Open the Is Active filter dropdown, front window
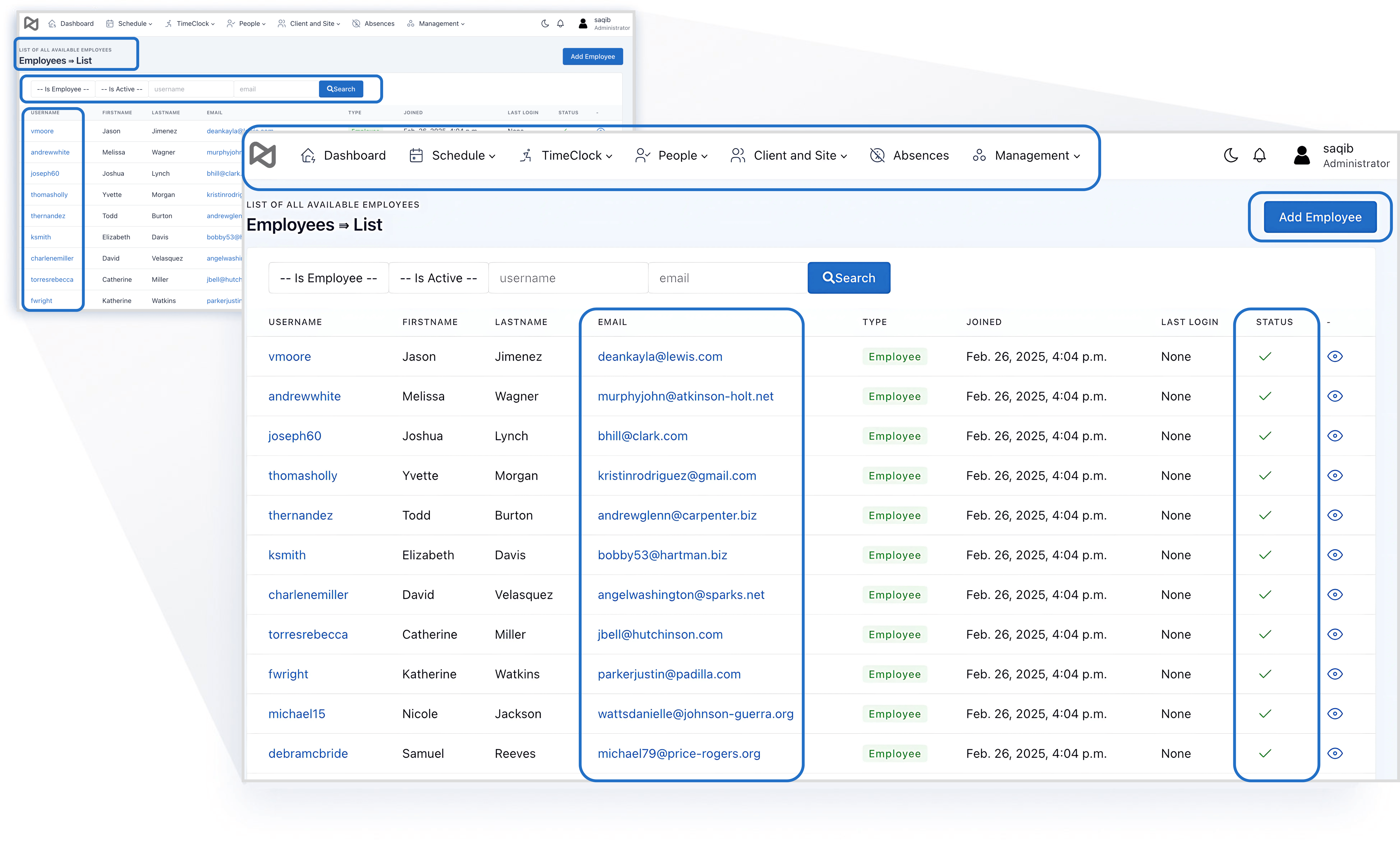 click(x=439, y=278)
